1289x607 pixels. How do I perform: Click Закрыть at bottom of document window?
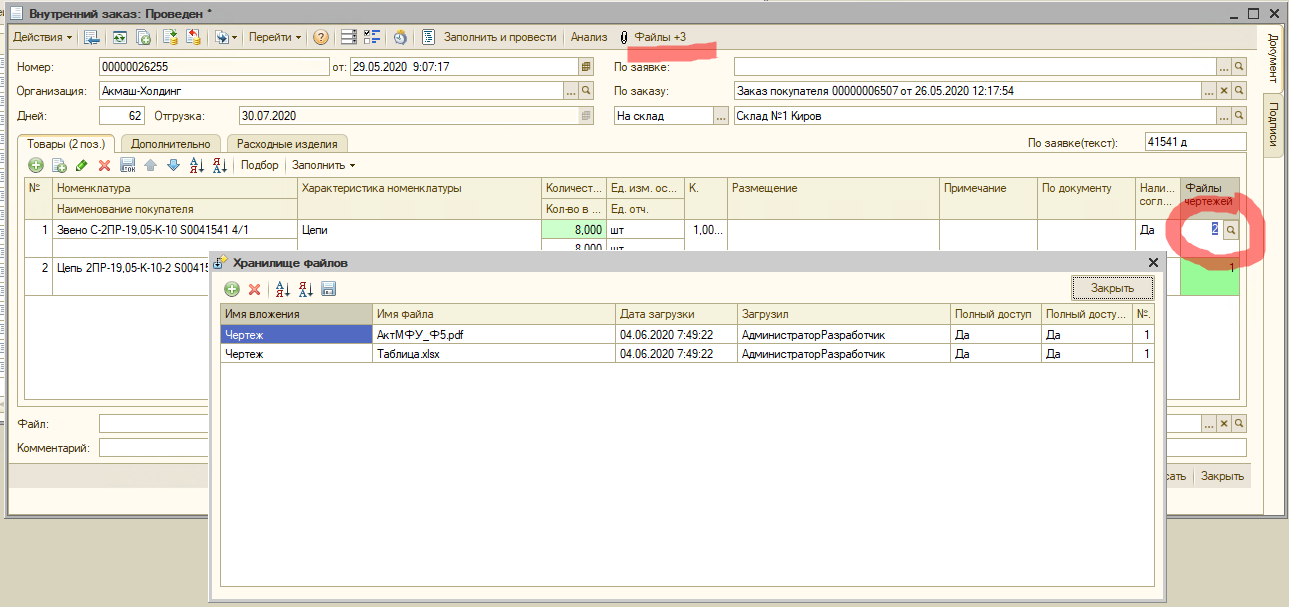point(1222,476)
